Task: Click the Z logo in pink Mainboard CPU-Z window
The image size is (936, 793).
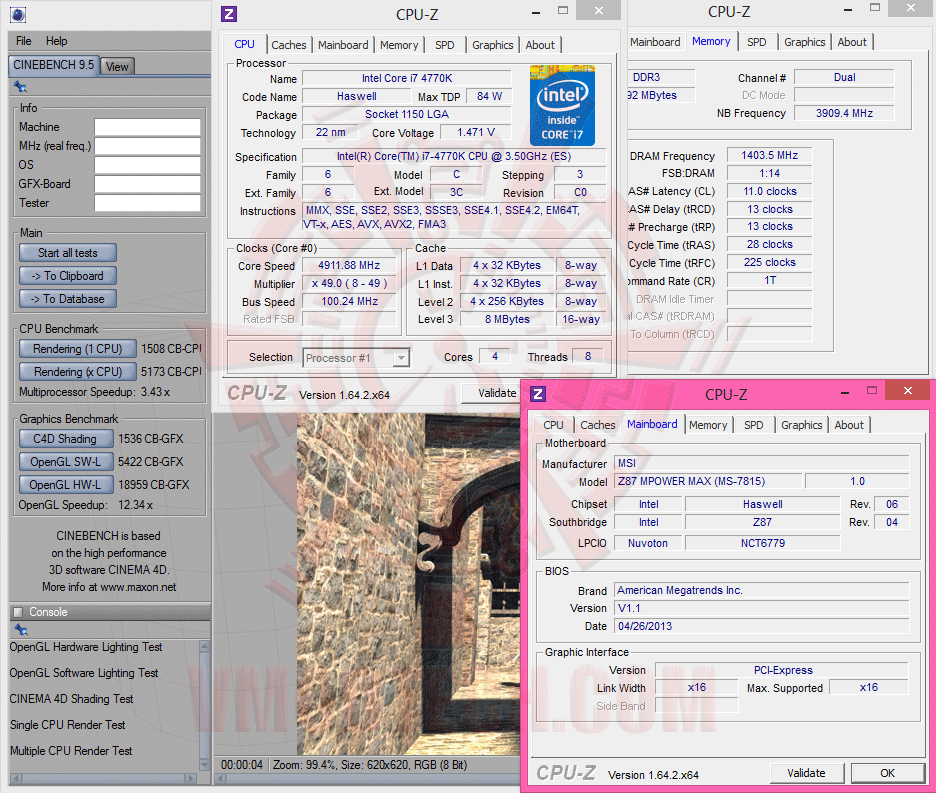Action: 538,394
